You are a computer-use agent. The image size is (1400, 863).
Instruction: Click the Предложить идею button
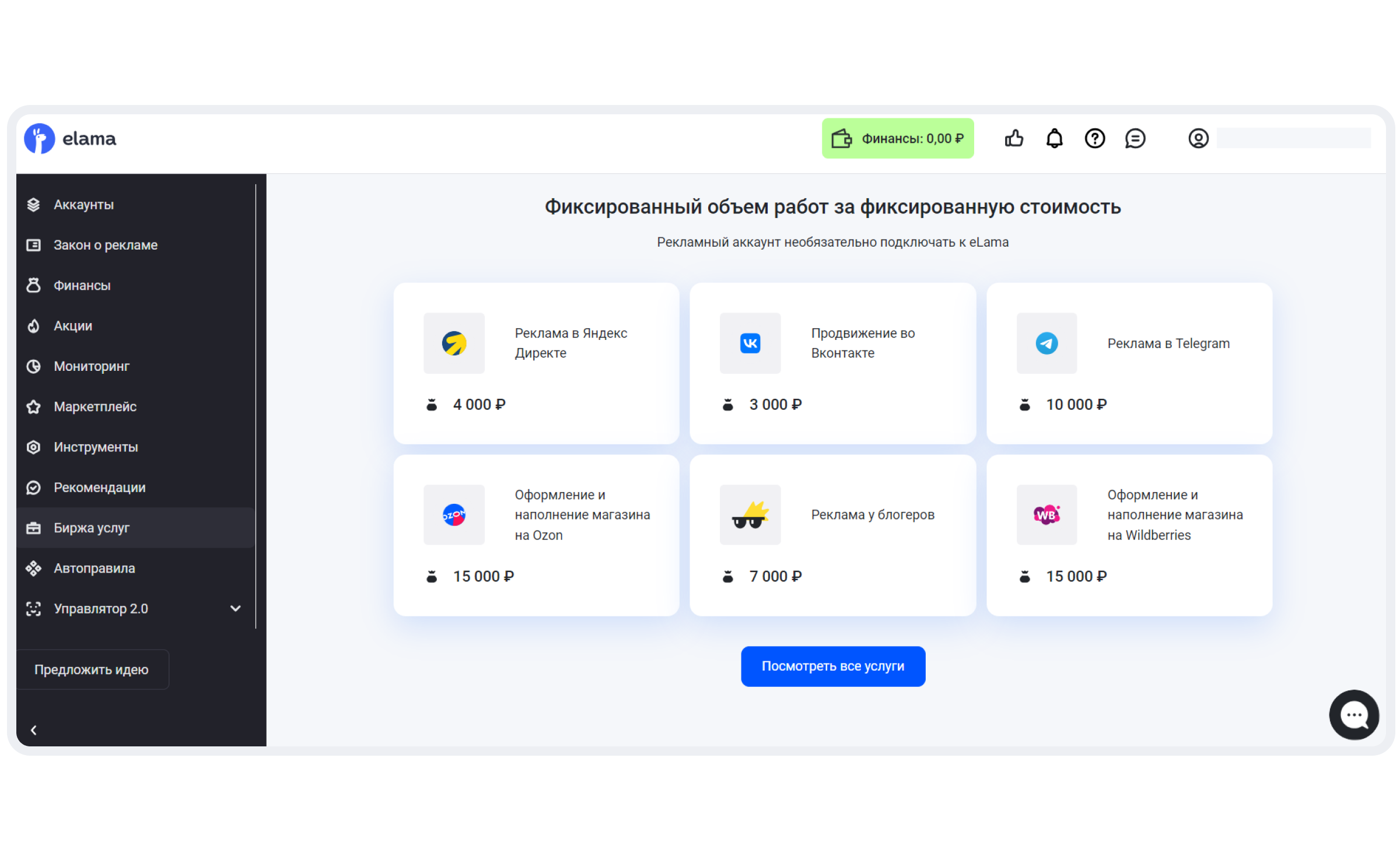92,670
